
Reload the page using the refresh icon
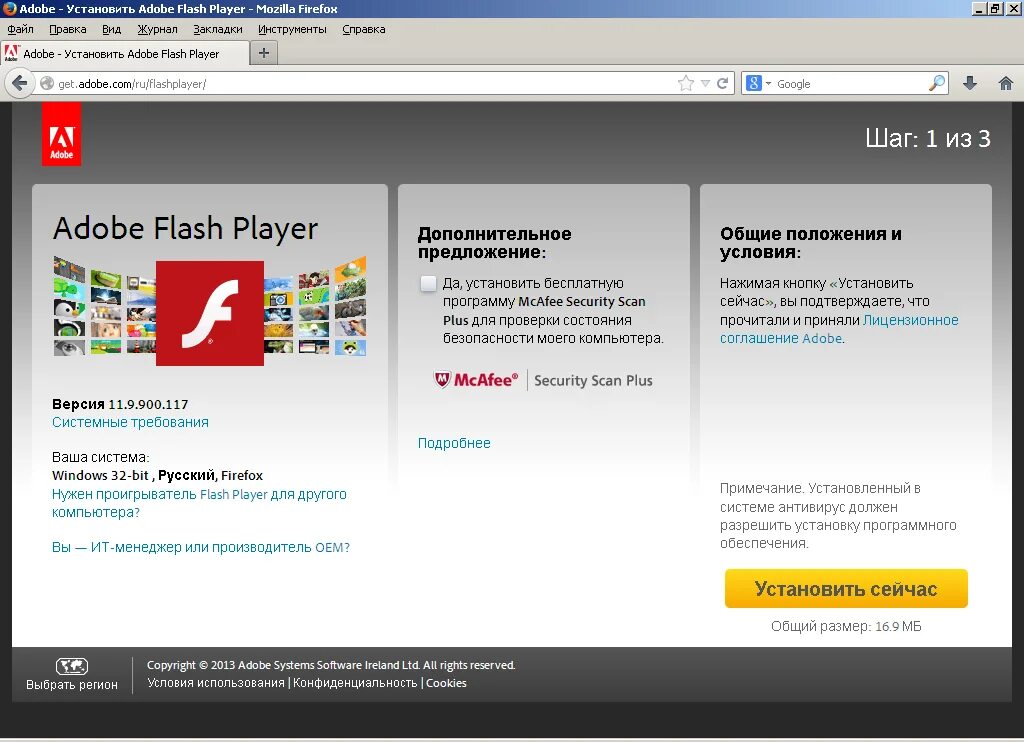pyautogui.click(x=722, y=84)
